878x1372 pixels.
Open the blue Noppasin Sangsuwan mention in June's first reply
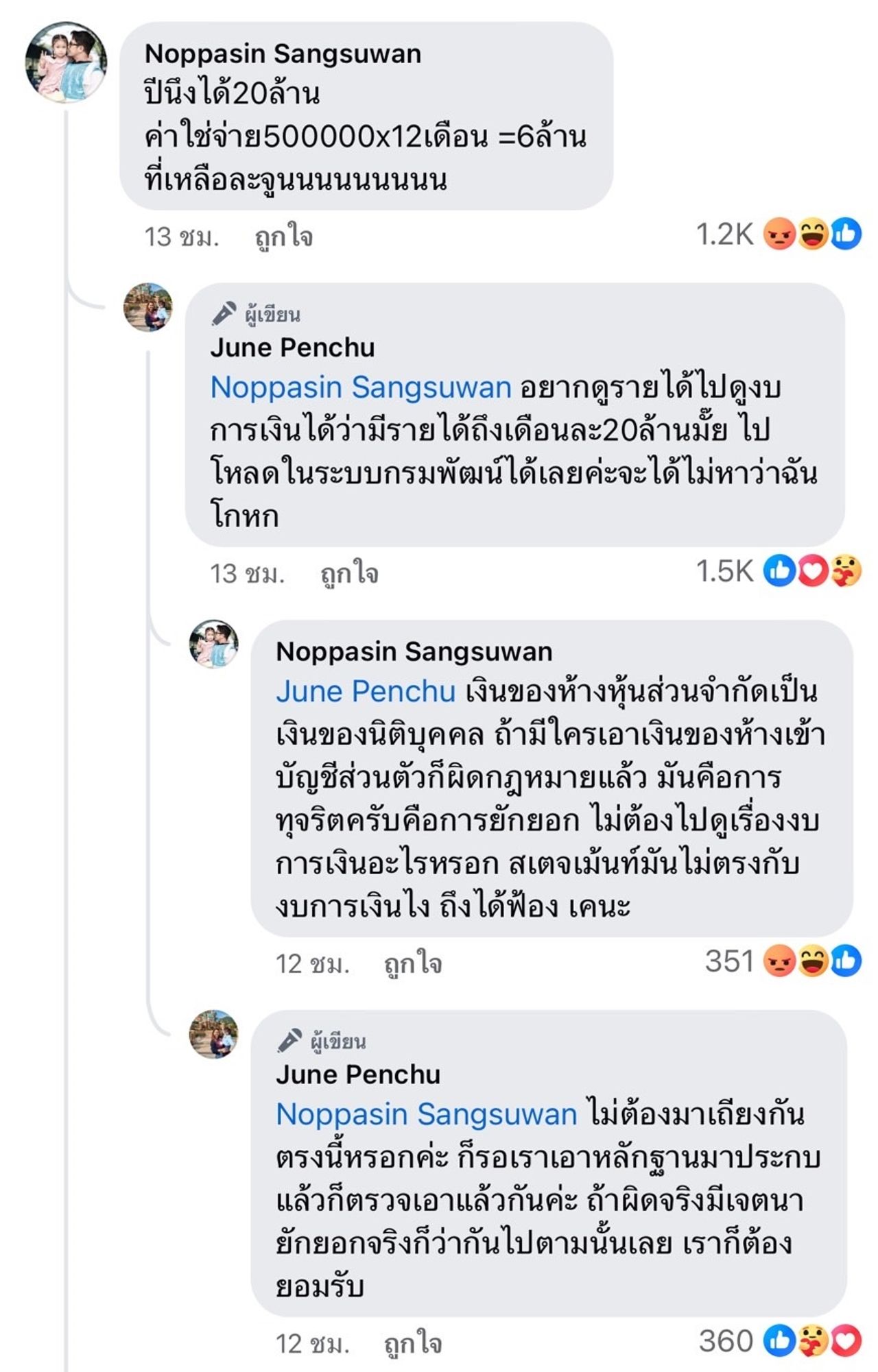[361, 387]
